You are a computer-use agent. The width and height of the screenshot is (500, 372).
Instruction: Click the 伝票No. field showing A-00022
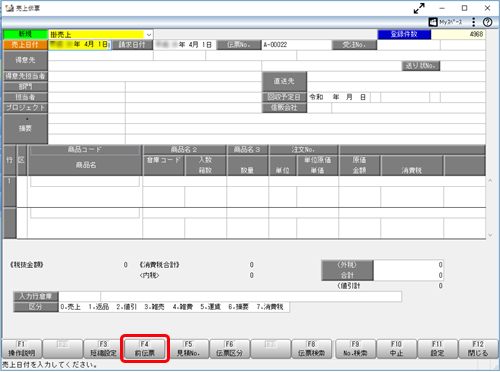pos(296,45)
